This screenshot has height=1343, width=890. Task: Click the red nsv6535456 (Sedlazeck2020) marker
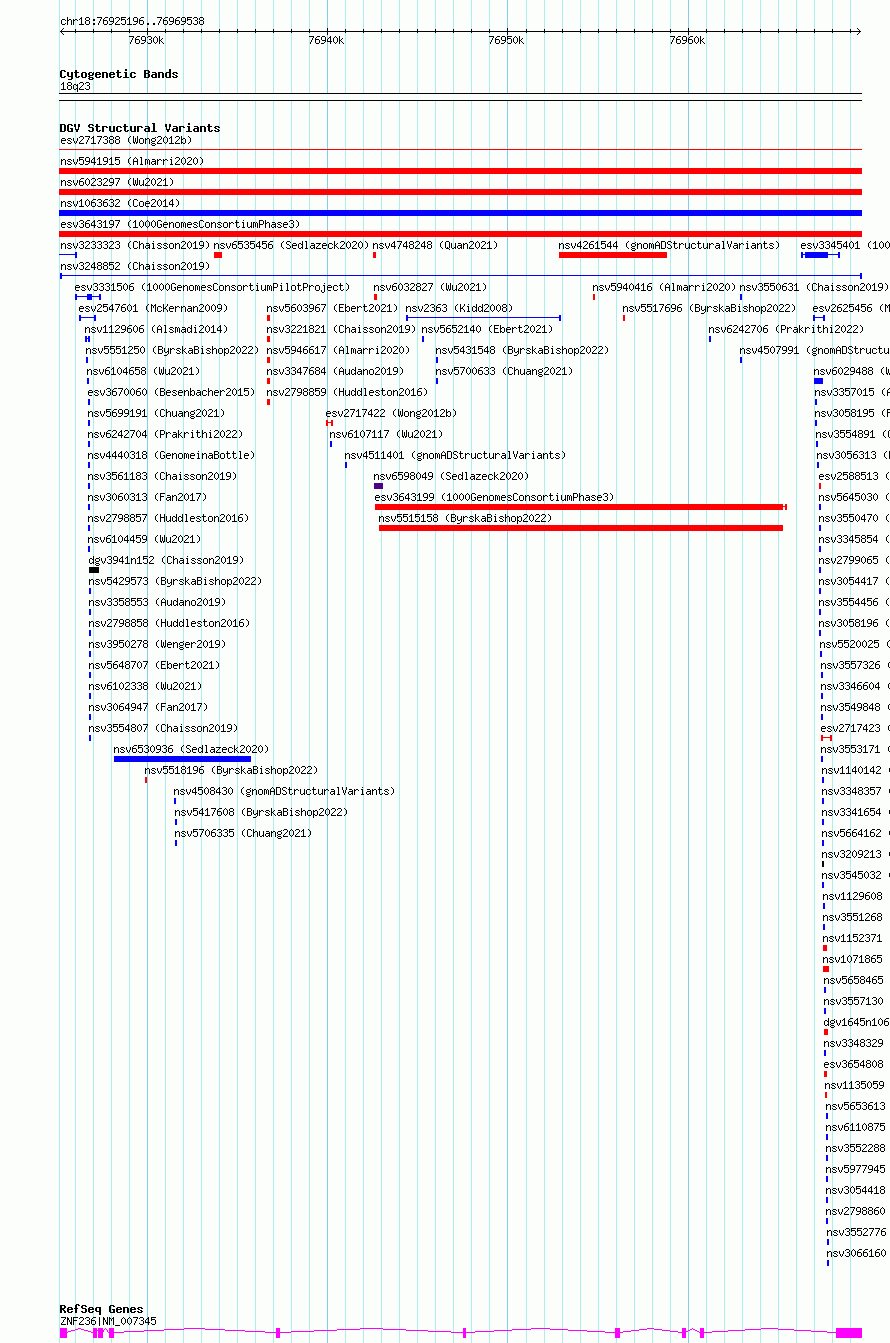(218, 255)
